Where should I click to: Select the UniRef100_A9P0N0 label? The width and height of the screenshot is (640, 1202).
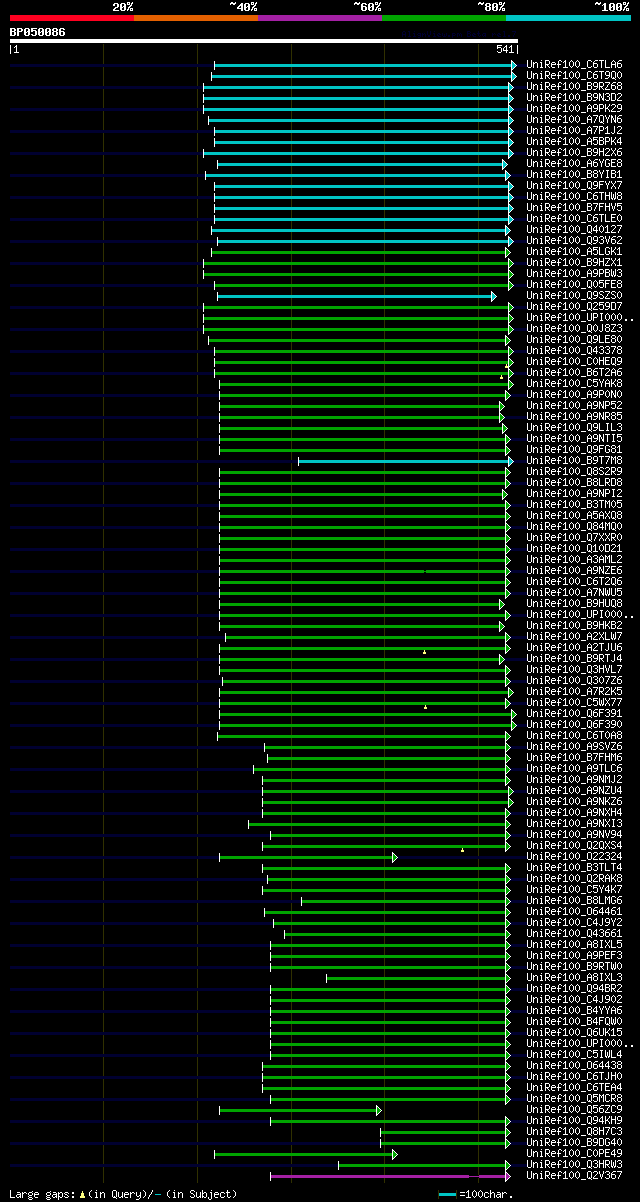574,394
